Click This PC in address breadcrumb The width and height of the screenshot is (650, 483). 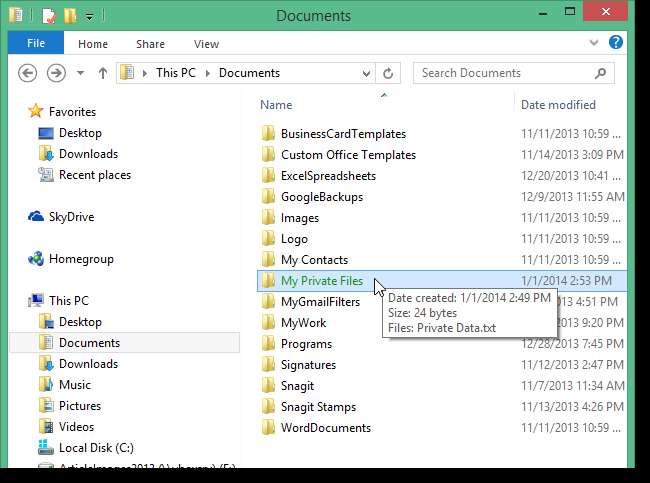click(175, 73)
